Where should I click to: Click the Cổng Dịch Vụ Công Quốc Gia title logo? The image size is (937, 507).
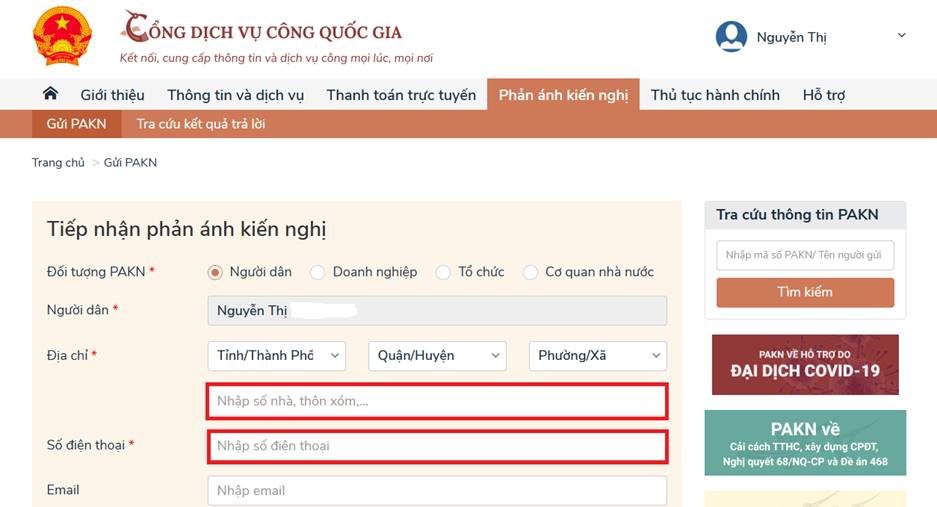[x=262, y=28]
